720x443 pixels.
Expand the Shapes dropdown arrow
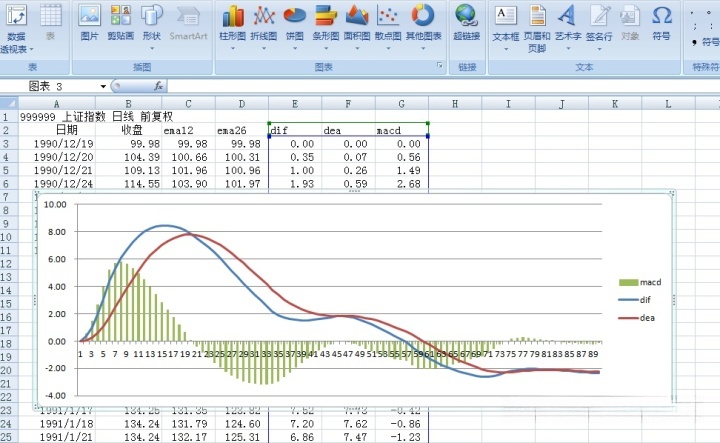152,48
